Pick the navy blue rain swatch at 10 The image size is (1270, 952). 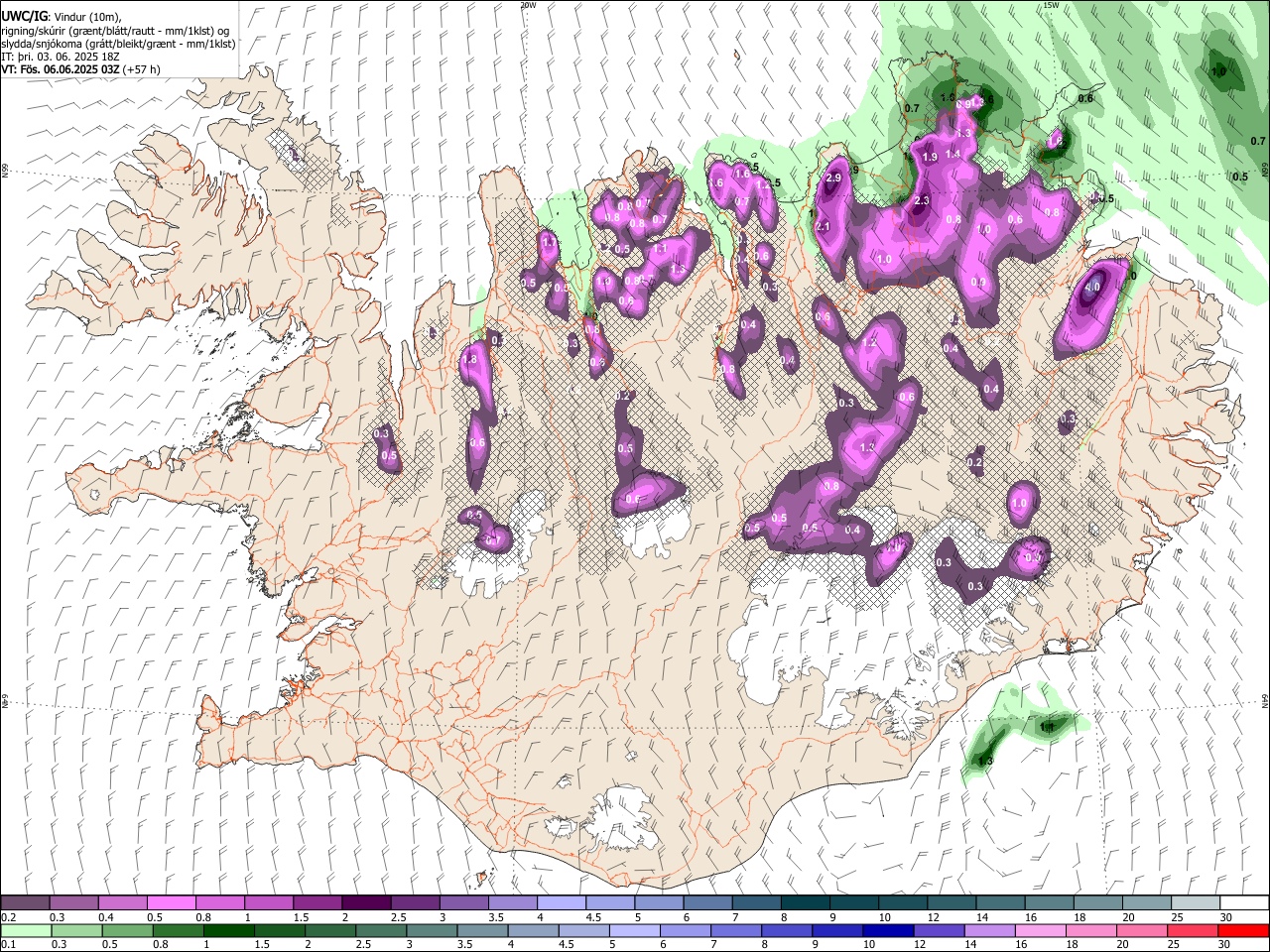[886, 930]
